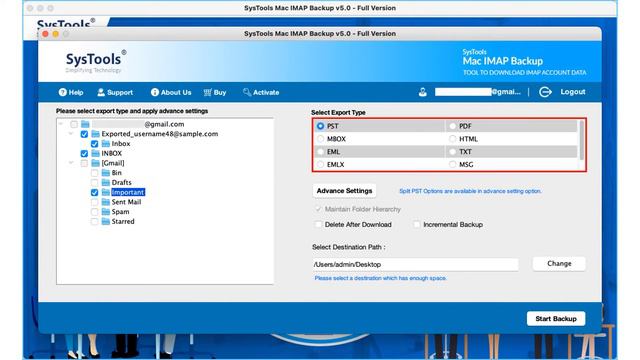Click the Sent Mail folder icon
This screenshot has height=360, width=640.
[x=106, y=202]
